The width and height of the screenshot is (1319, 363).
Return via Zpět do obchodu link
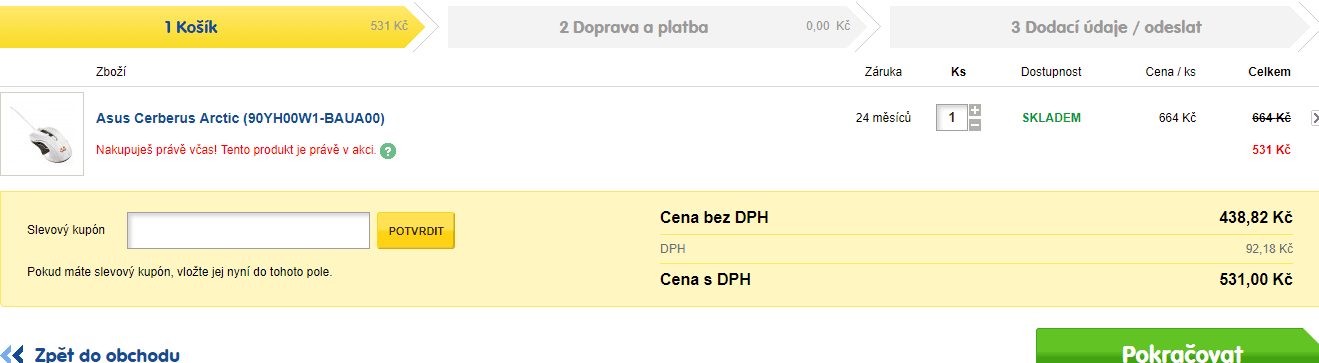tap(107, 355)
